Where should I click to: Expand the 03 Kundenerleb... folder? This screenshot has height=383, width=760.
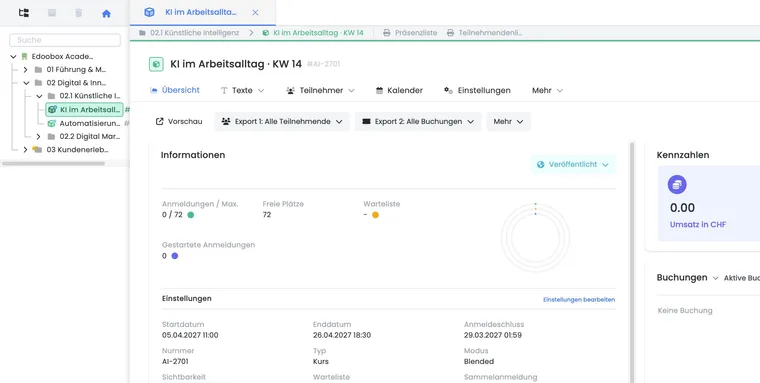(25, 150)
